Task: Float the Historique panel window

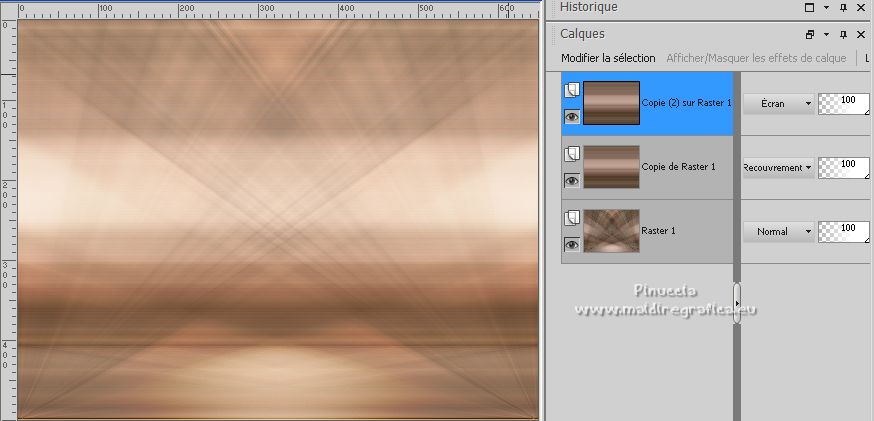Action: coord(810,8)
